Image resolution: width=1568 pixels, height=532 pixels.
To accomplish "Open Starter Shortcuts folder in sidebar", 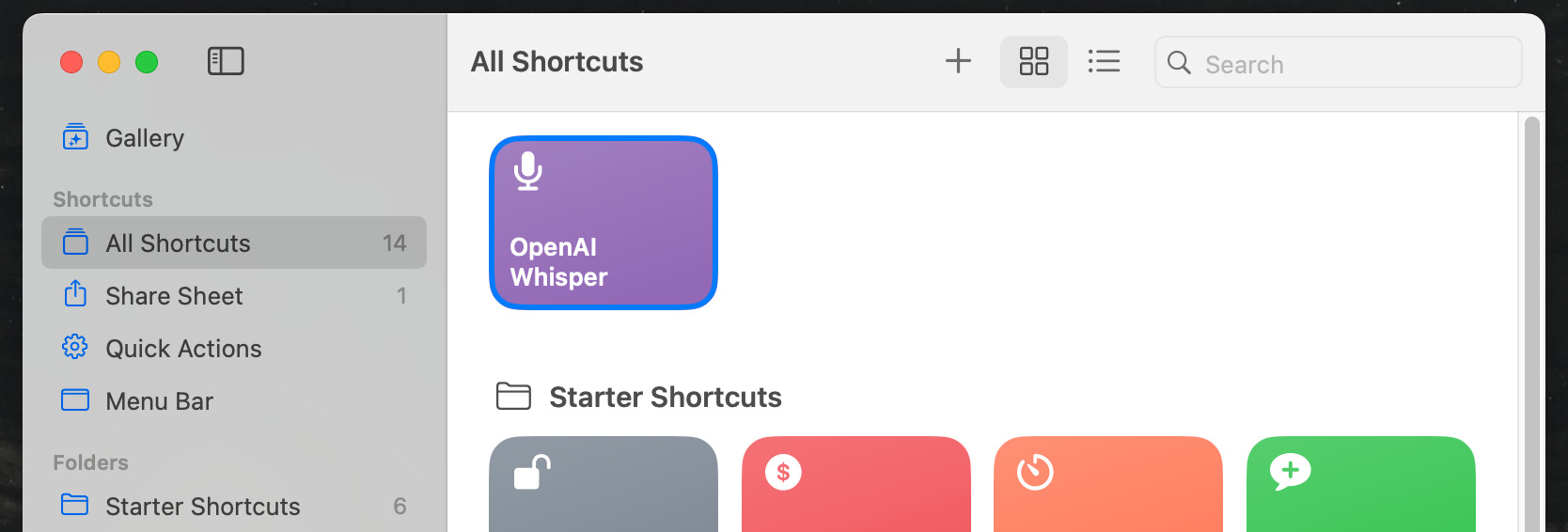I will click(202, 507).
